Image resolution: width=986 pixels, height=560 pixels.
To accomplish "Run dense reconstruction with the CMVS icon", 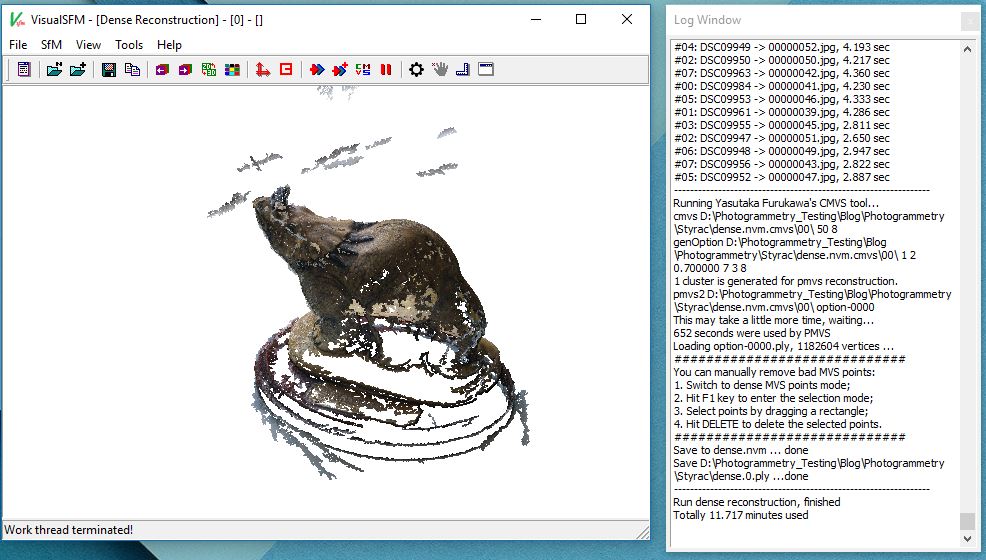I will point(363,70).
